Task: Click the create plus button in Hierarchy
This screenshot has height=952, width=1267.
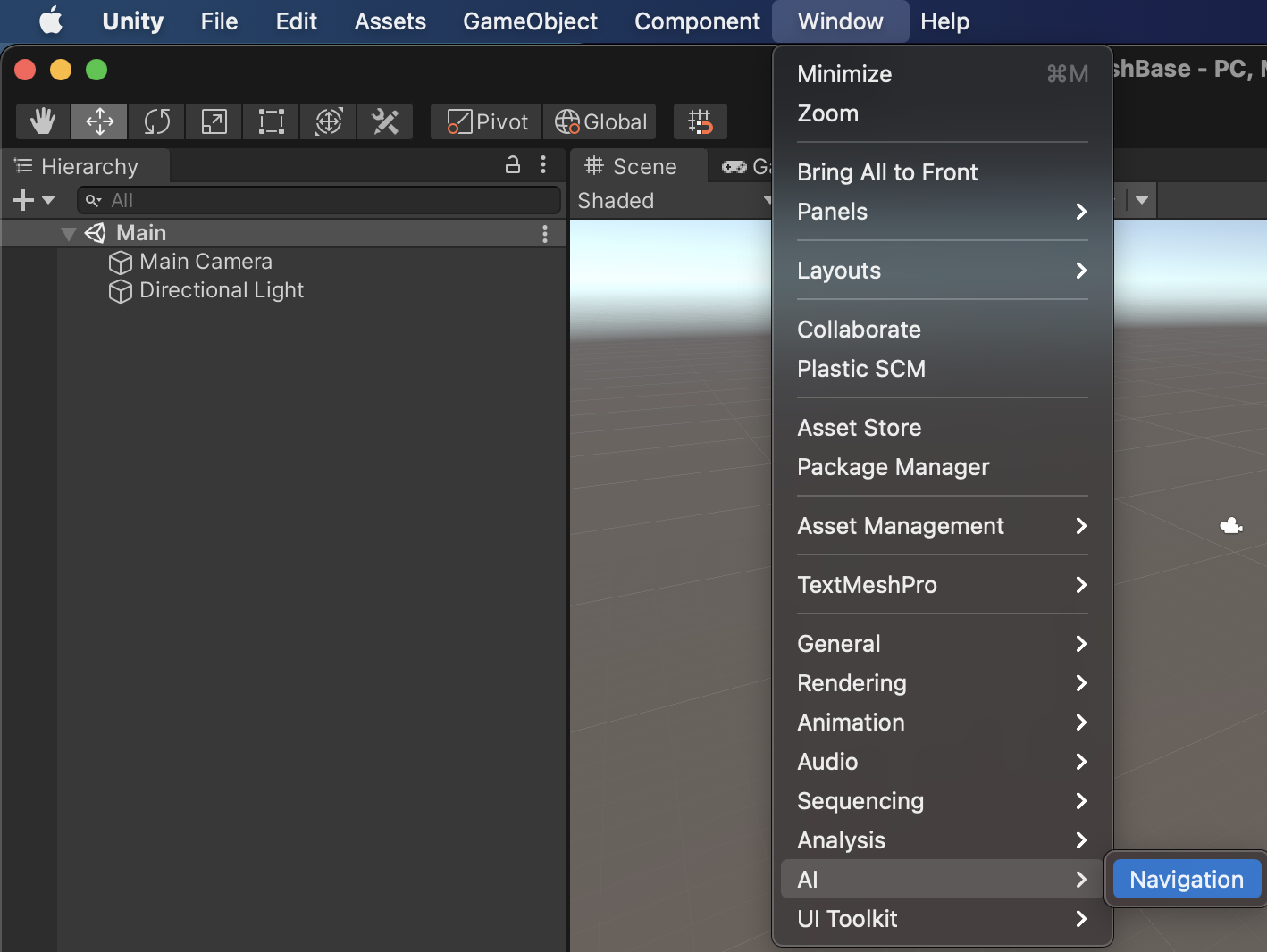Action: coord(33,201)
